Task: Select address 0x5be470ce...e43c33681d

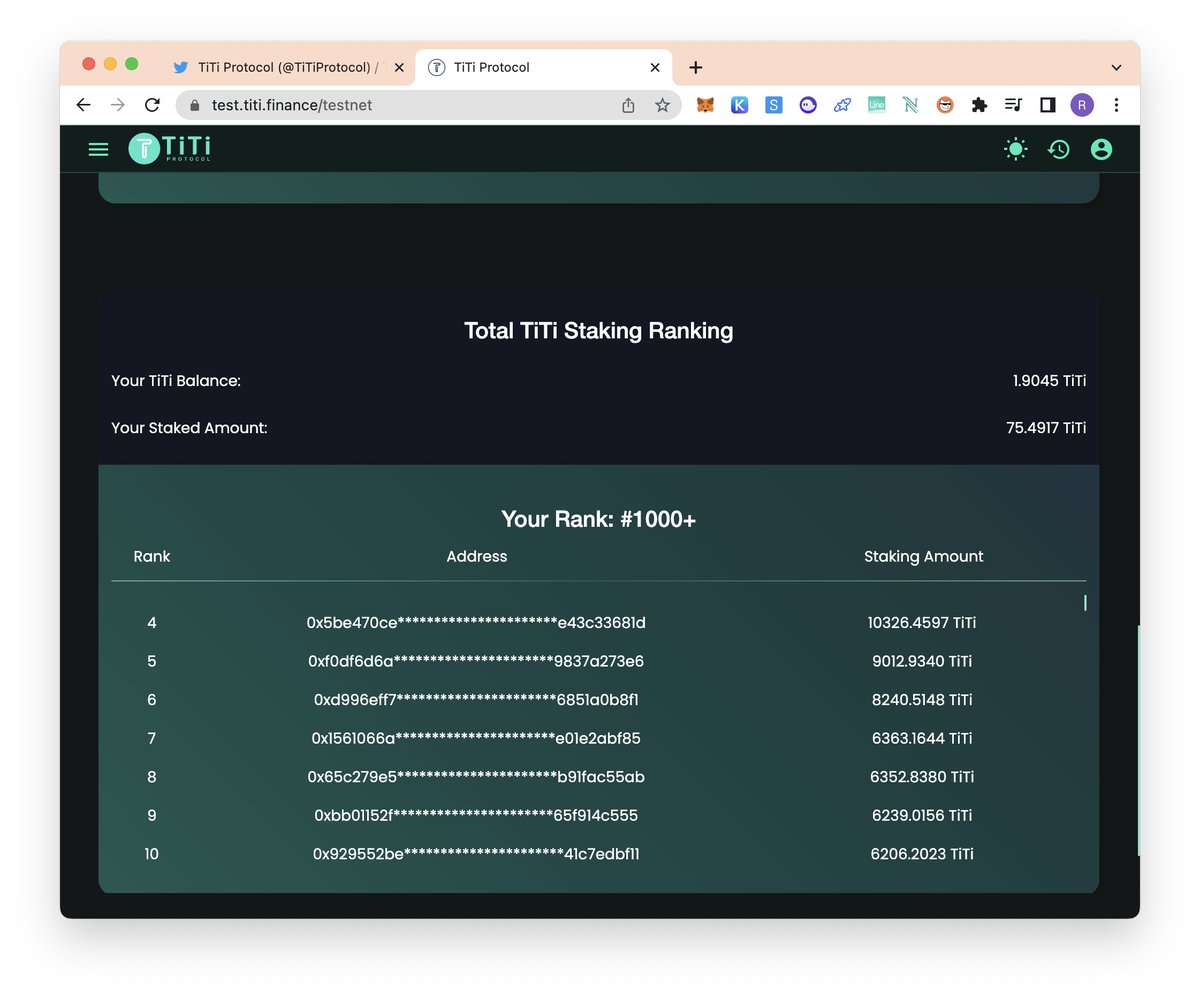Action: pos(476,623)
